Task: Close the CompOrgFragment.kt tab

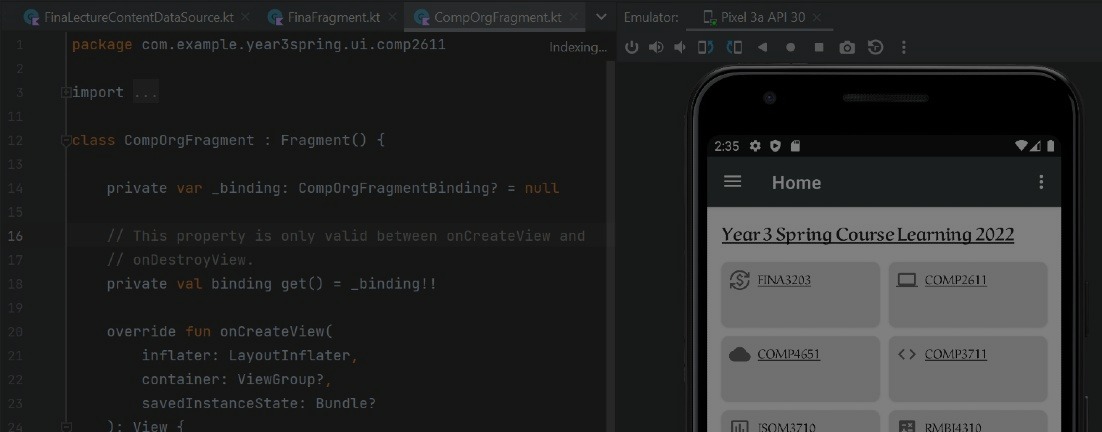Action: click(x=573, y=17)
